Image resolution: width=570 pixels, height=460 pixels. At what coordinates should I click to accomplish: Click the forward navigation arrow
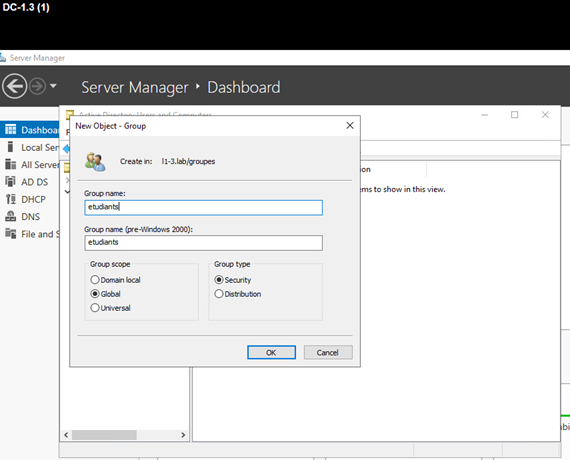[37, 87]
